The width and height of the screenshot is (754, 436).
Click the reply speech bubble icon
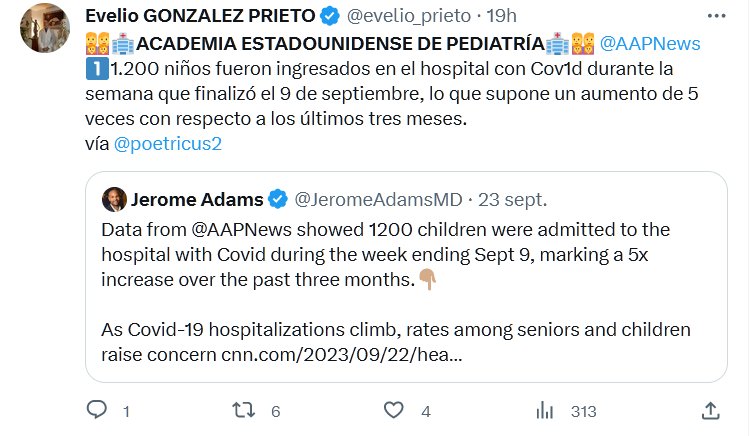tap(97, 410)
